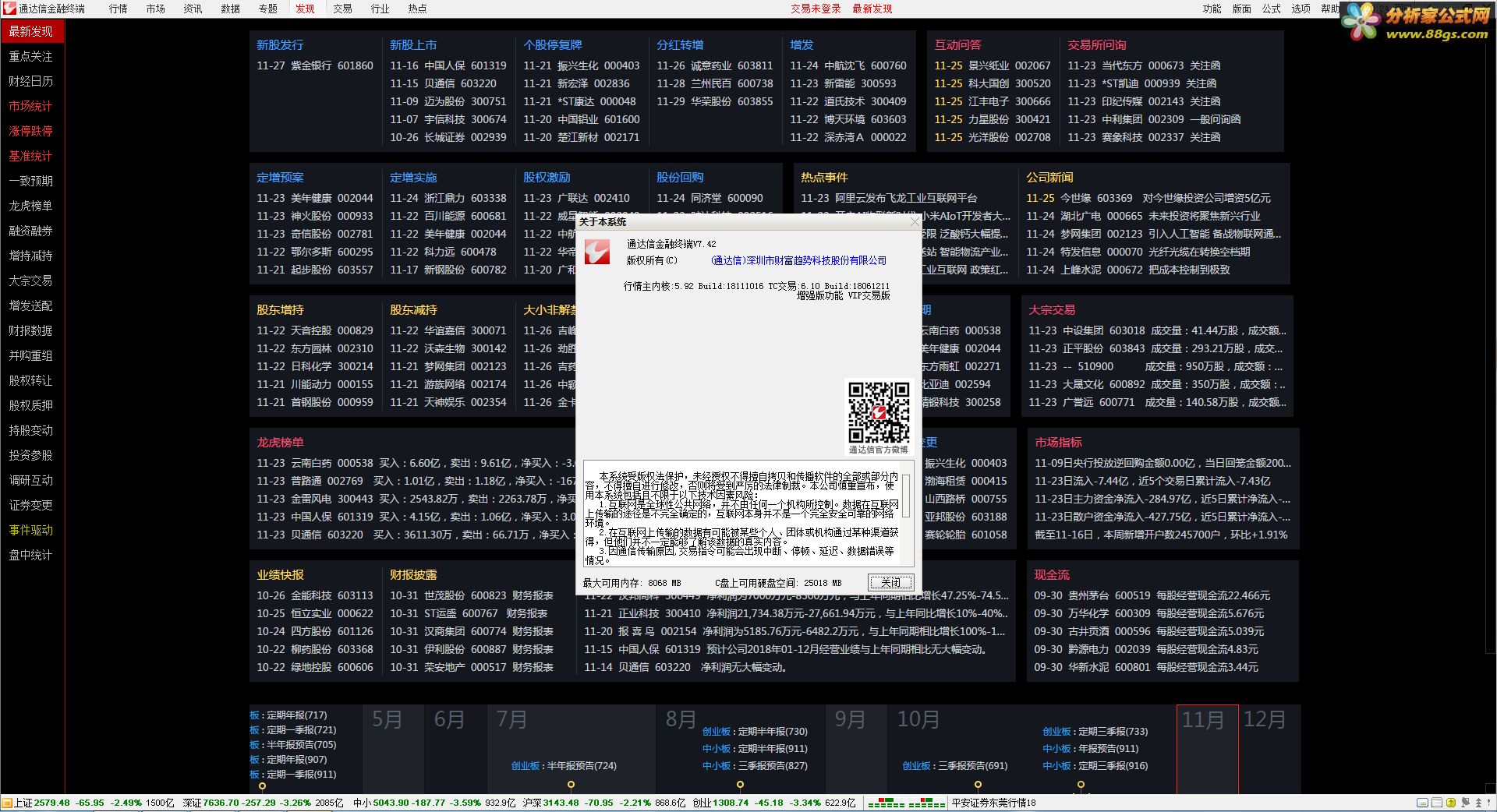Viewport: 1497px width, 812px height.
Task: Open the 新股发行 section header
Action: click(280, 45)
